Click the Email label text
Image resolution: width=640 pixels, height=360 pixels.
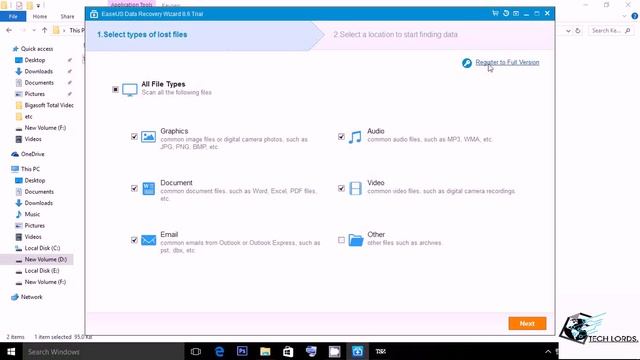[169, 234]
